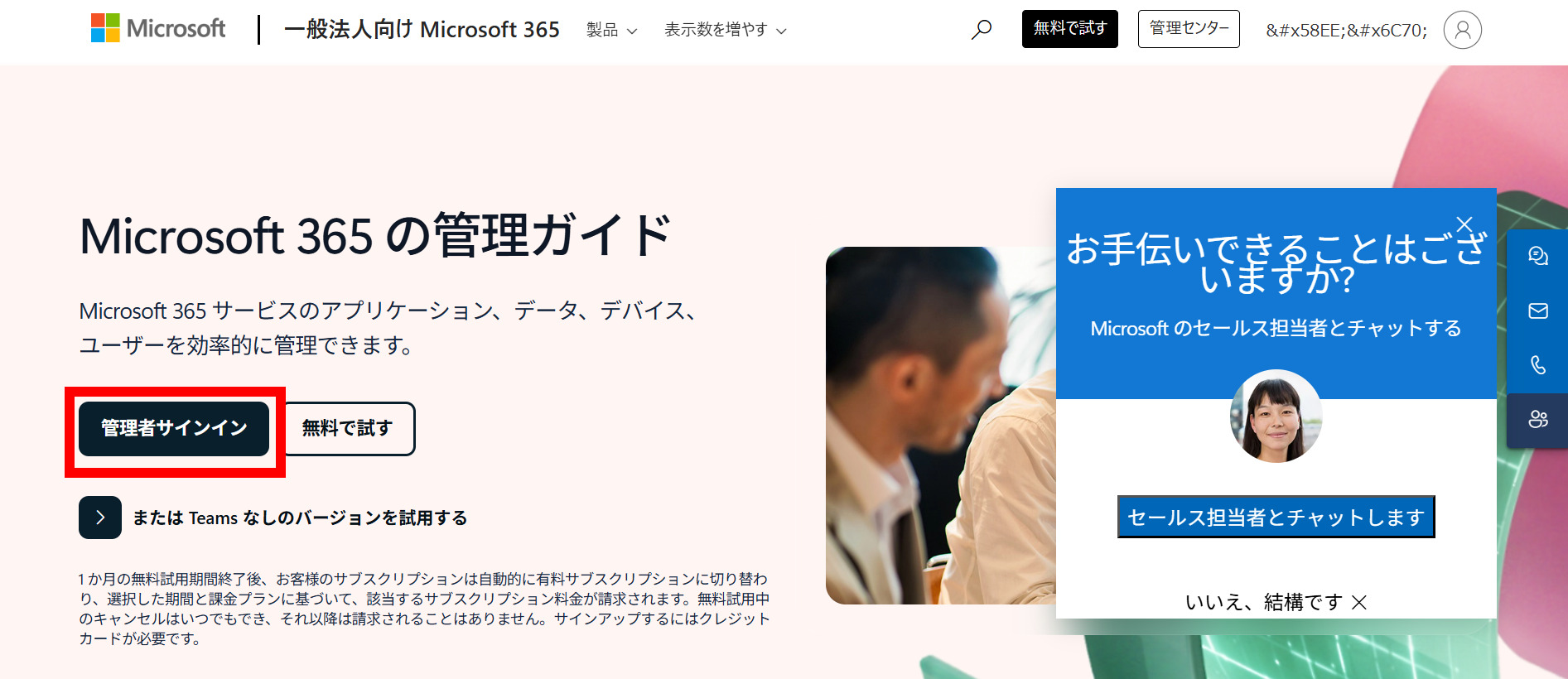This screenshot has height=679, width=1568.
Task: Dismiss popup via いいえ、結構です
Action: [x=1276, y=602]
